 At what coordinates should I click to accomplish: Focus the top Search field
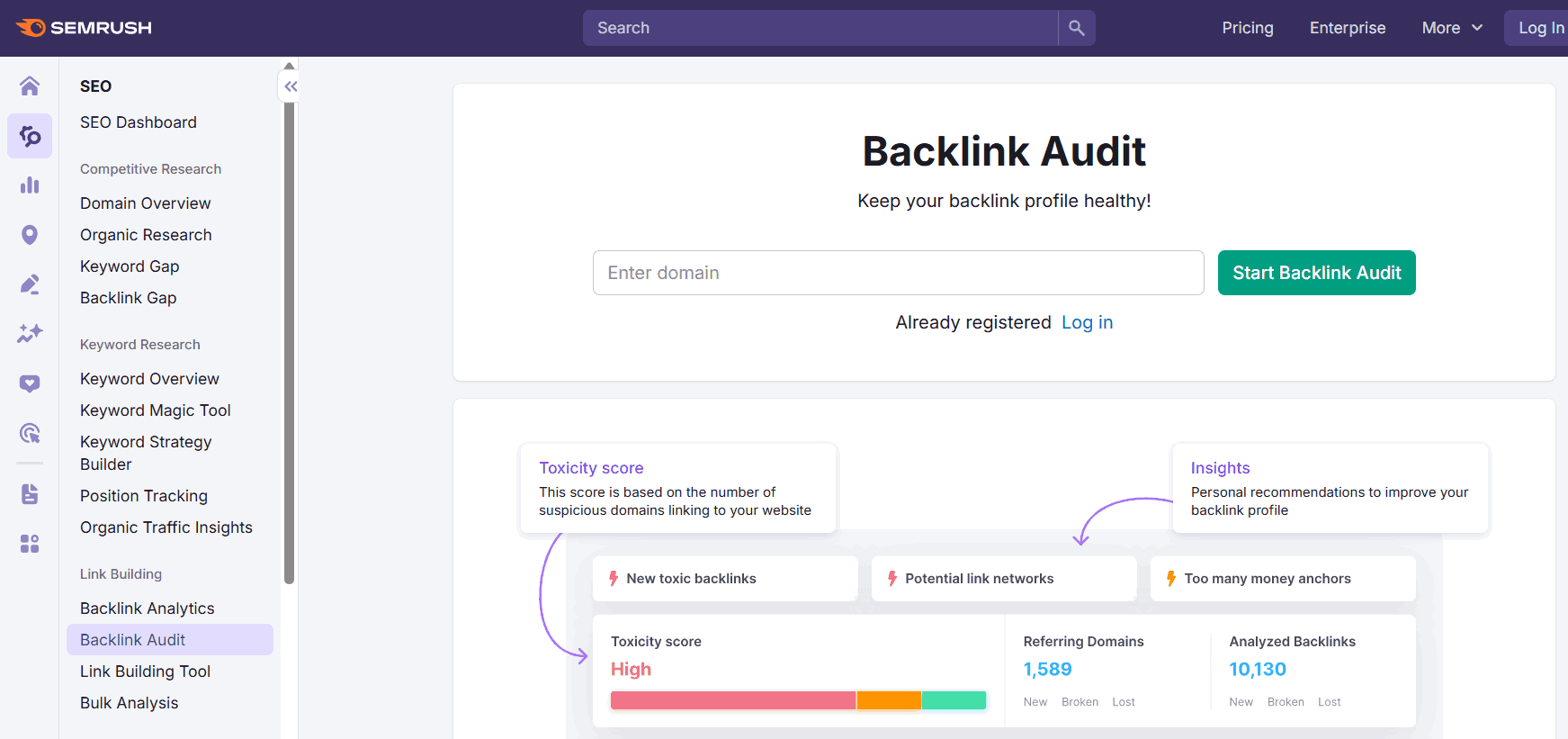tap(820, 28)
